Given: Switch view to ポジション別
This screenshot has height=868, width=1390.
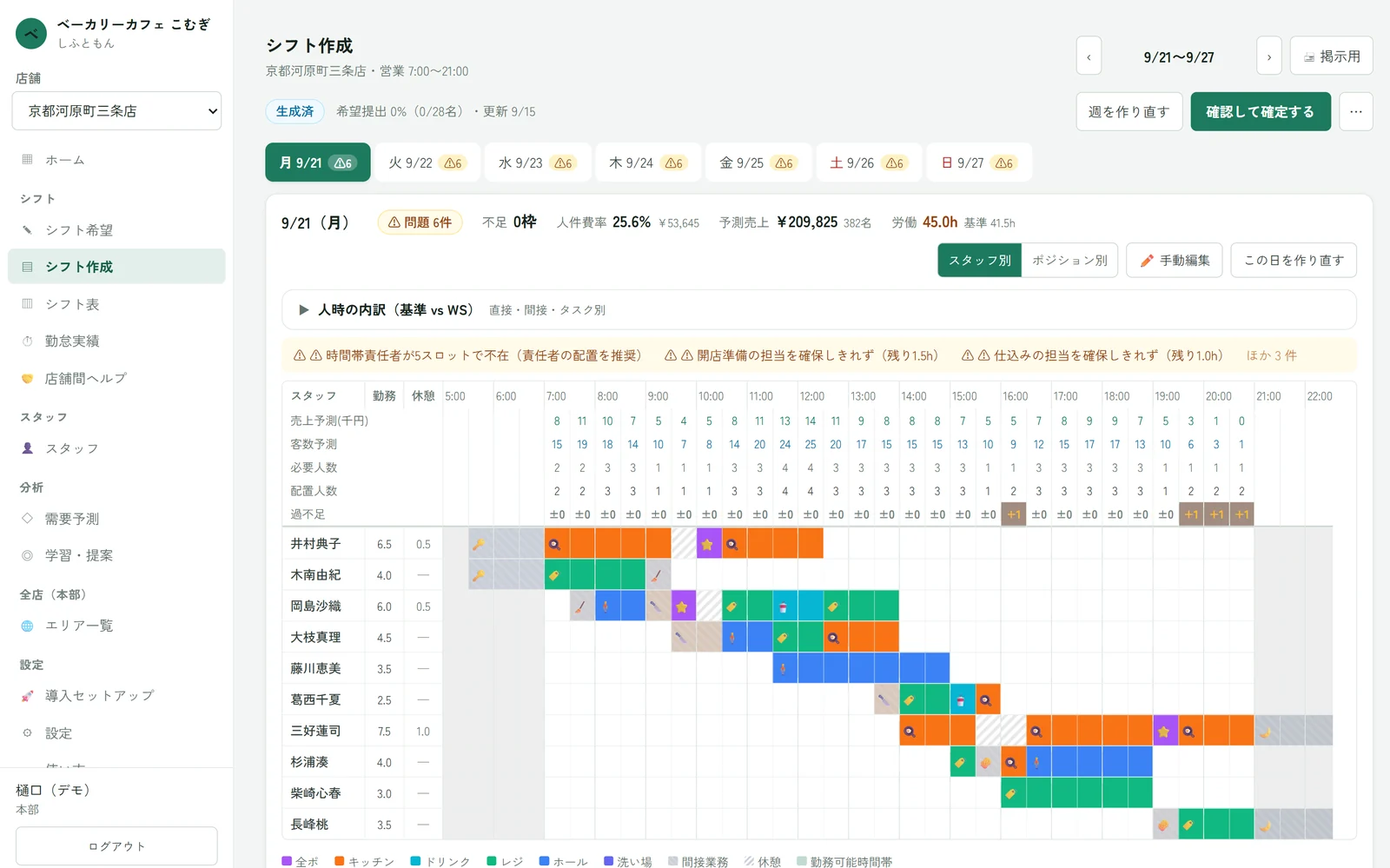Looking at the screenshot, I should (x=1069, y=260).
